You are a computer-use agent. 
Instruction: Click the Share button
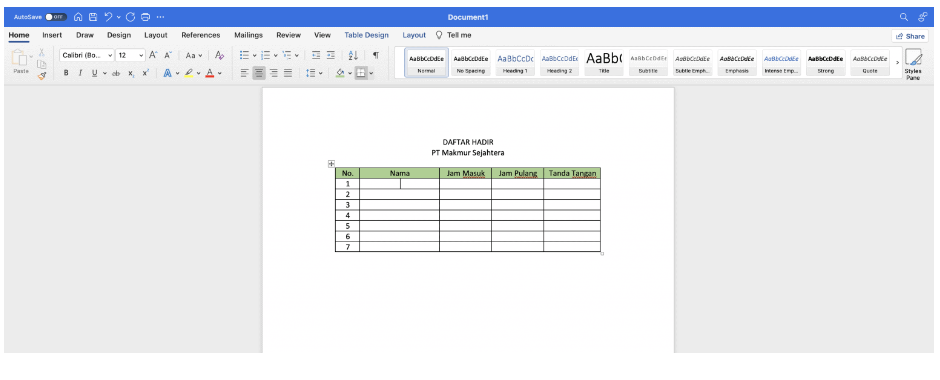(910, 37)
